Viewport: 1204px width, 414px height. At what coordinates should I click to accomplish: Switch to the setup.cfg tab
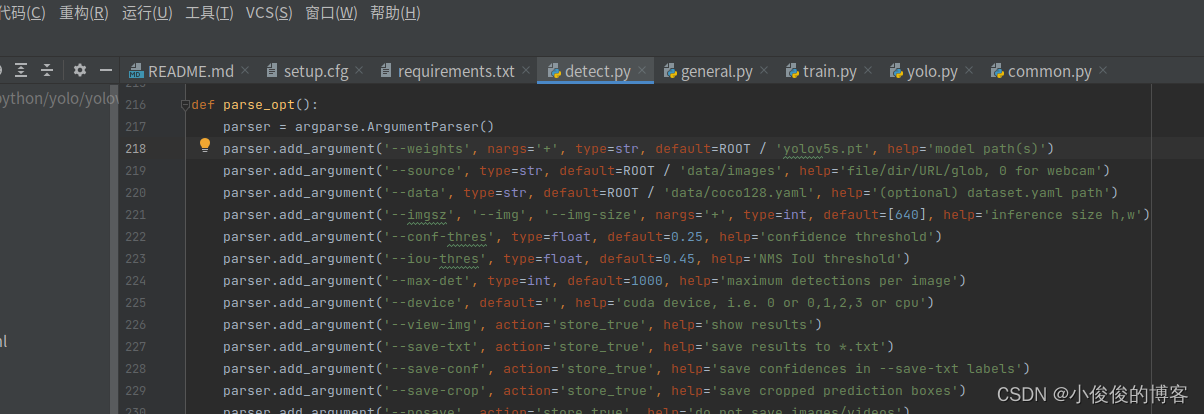316,71
